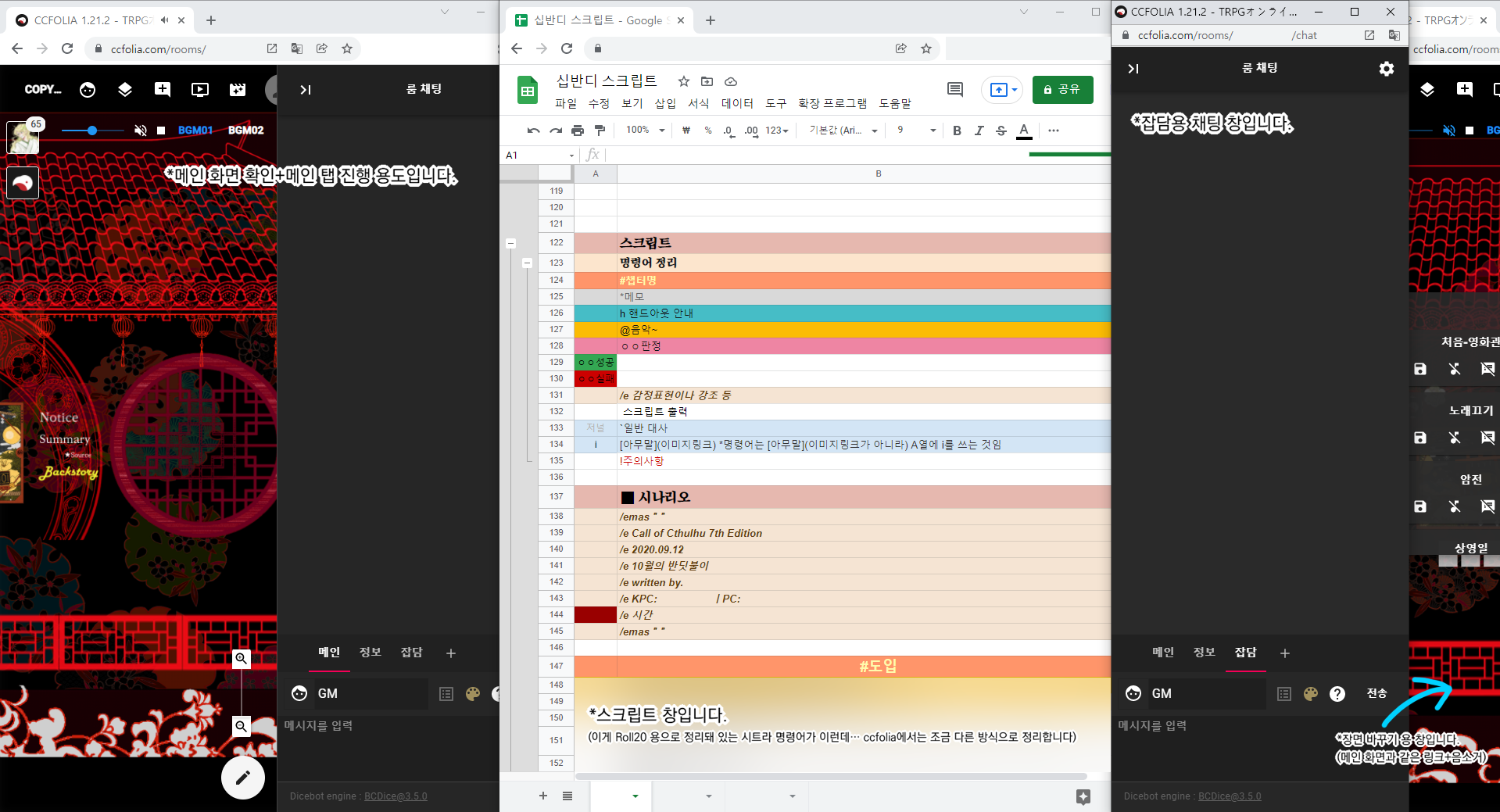
Task: View cloud save status icon
Action: coord(731,81)
